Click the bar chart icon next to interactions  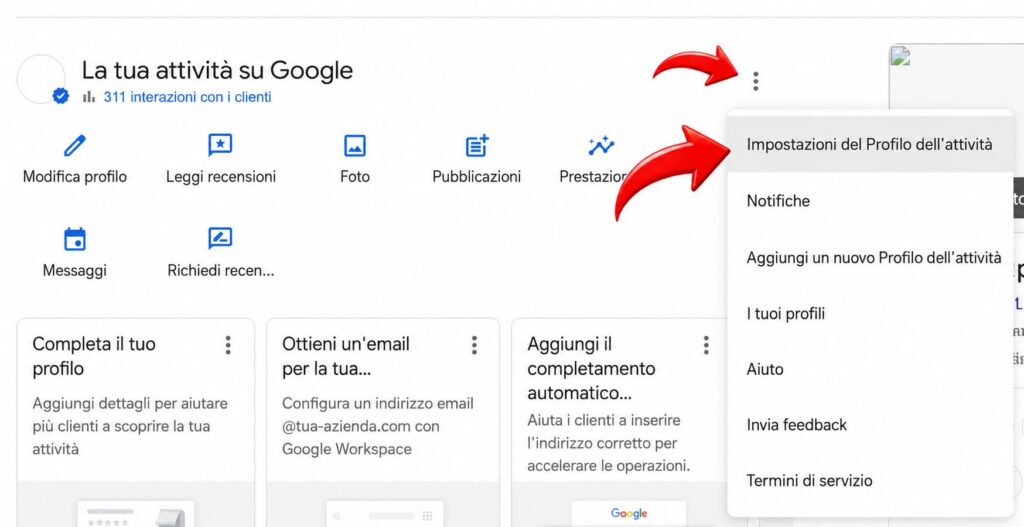[89, 97]
